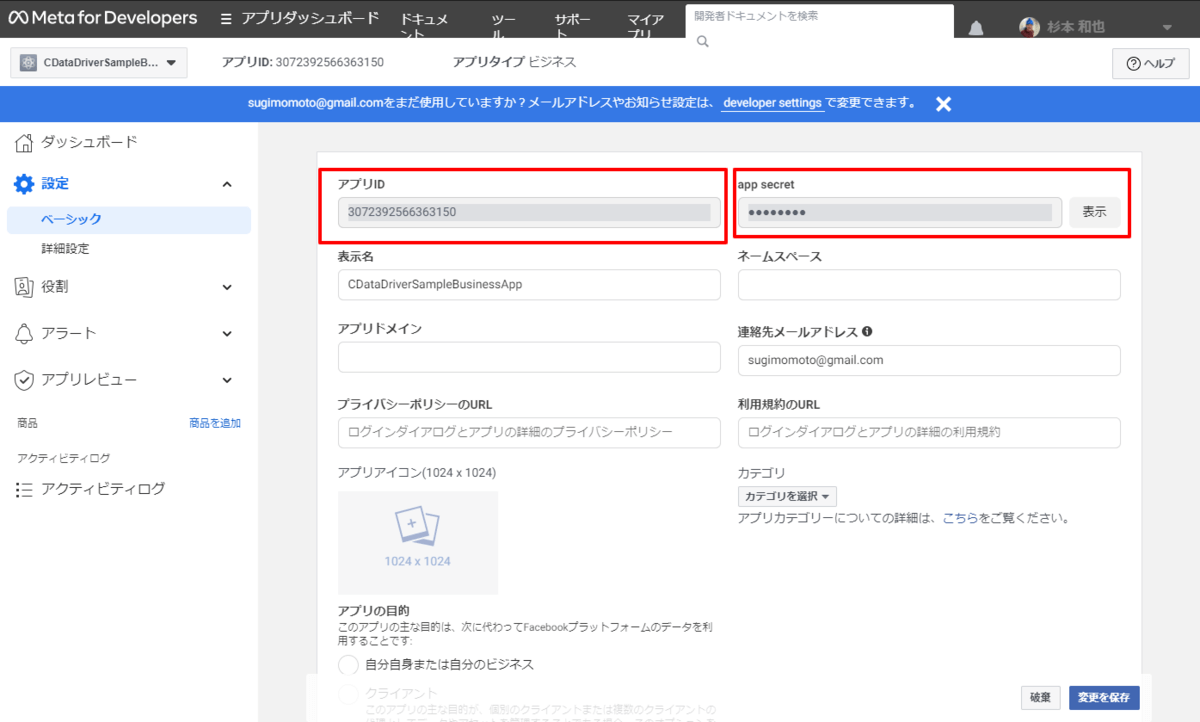This screenshot has height=722, width=1200.
Task: Click the アクティビティログ list icon
Action: point(24,490)
